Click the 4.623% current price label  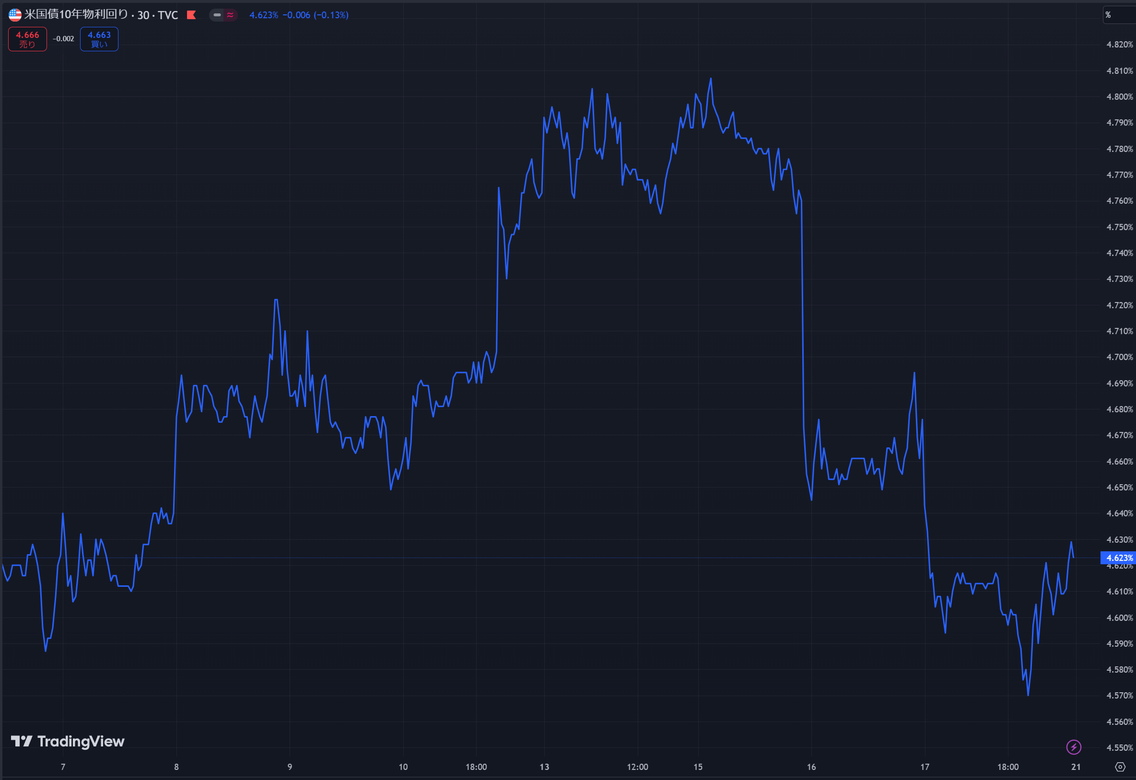(1117, 558)
